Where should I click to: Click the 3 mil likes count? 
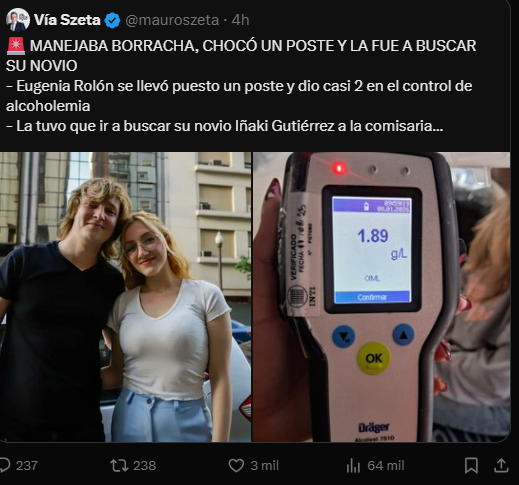pyautogui.click(x=264, y=466)
